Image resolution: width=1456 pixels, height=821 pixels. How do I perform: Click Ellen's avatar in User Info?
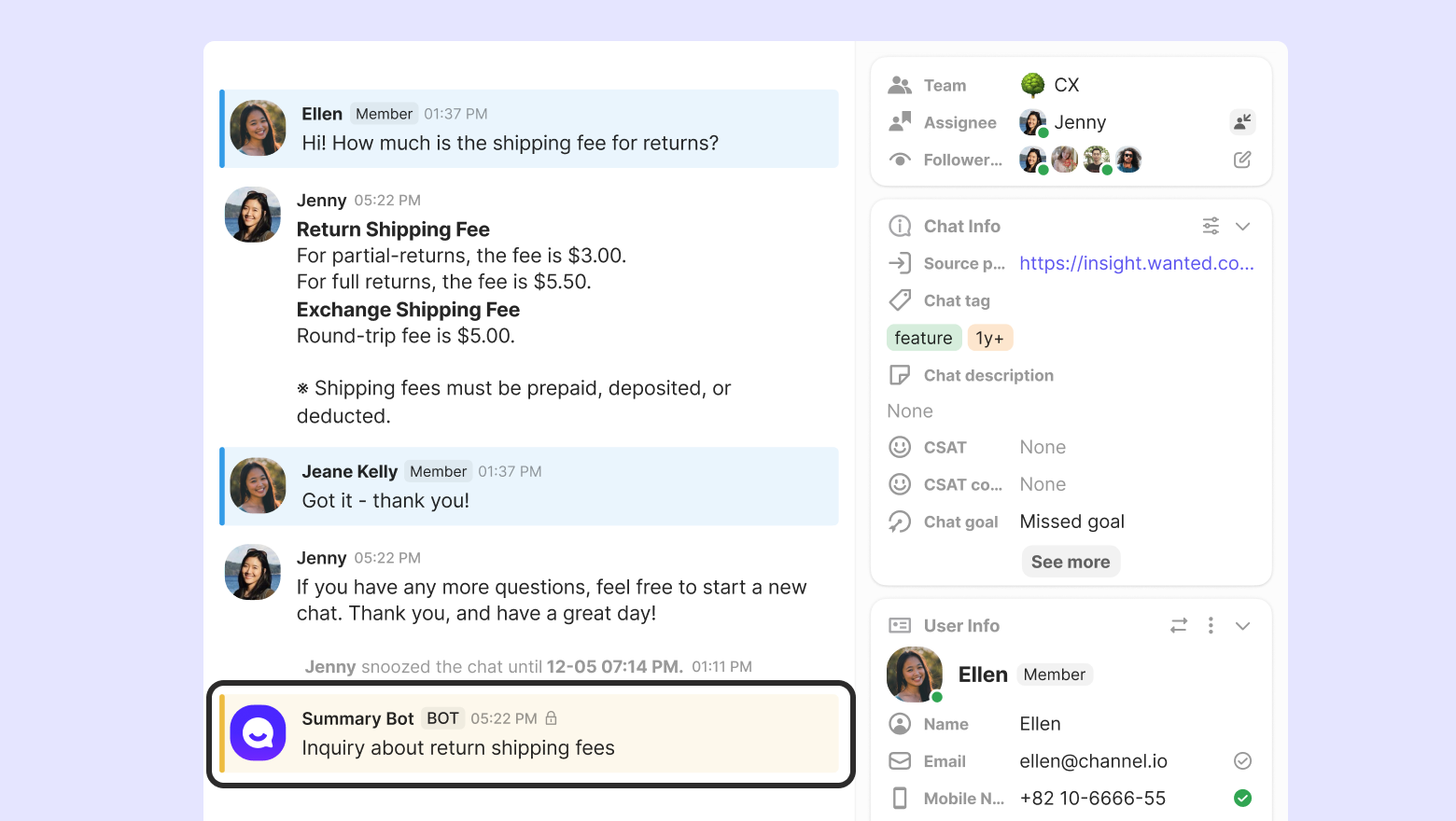(914, 675)
